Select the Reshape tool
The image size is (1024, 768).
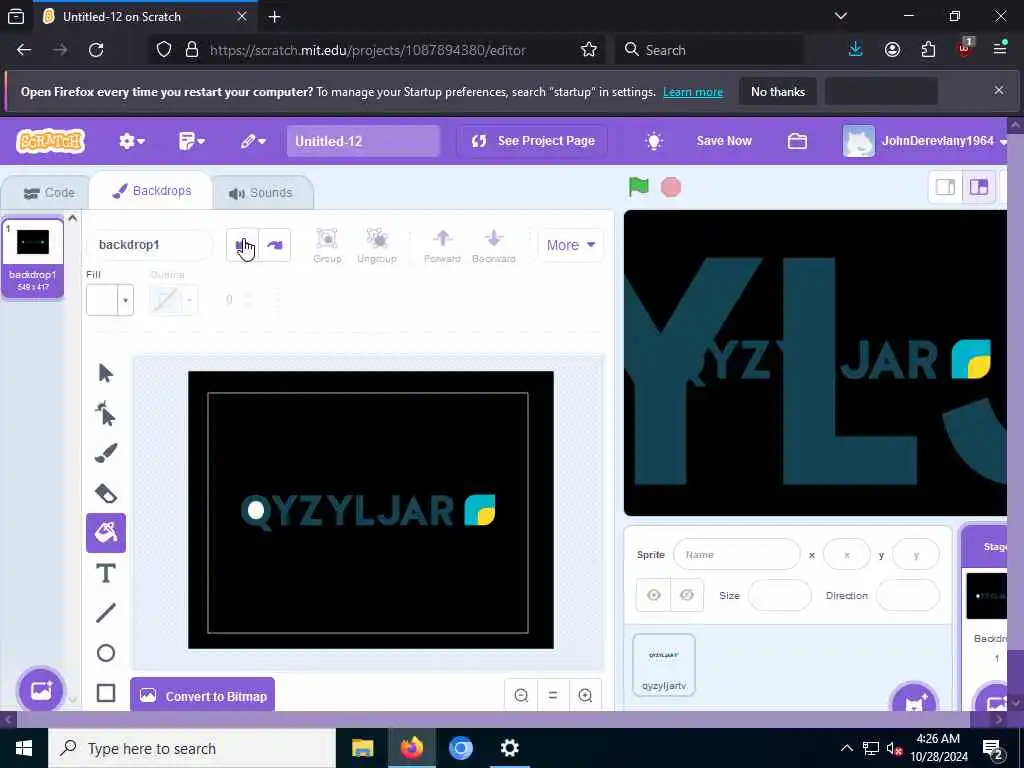tap(106, 413)
